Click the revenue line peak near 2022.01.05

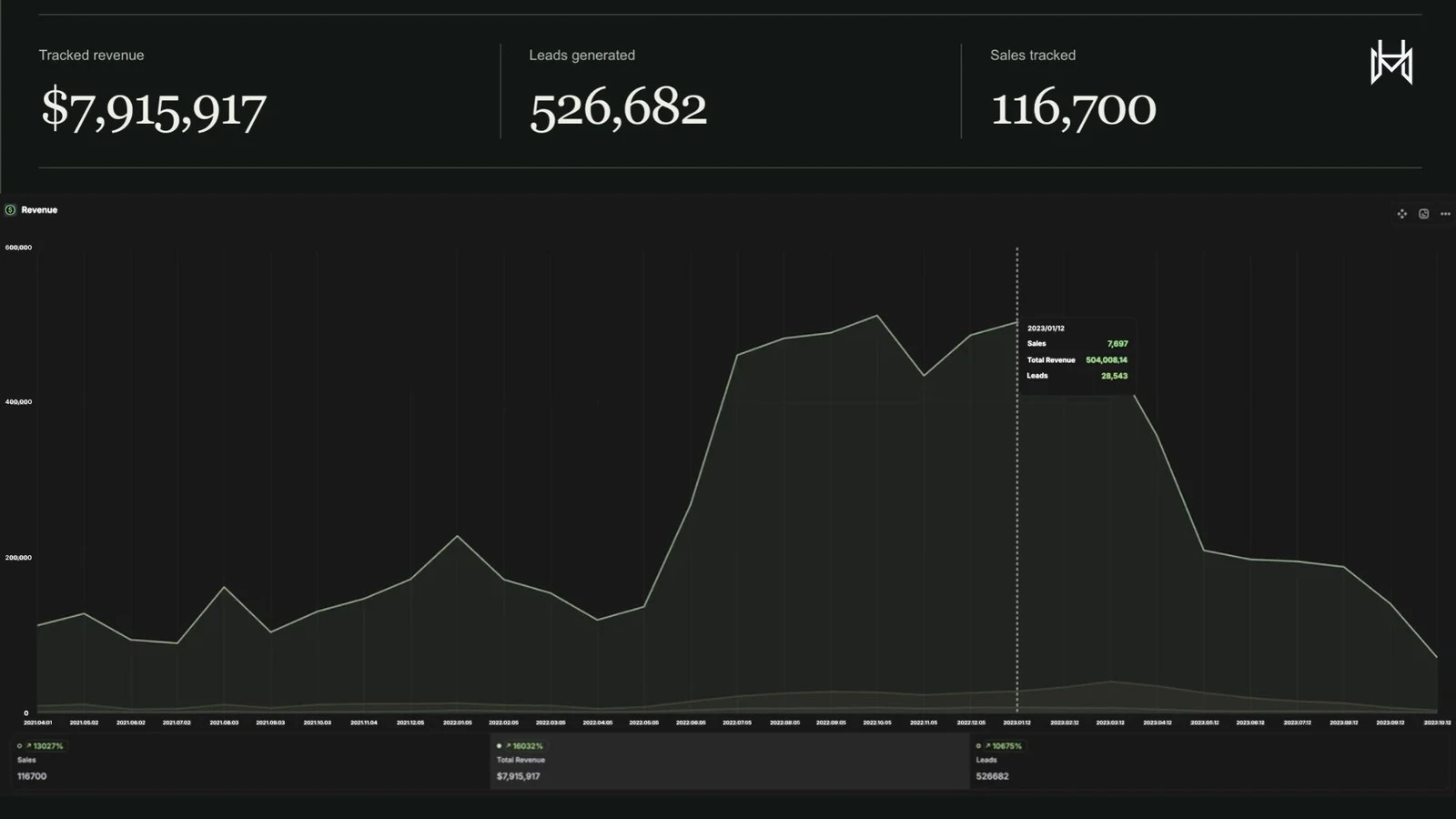pos(457,536)
